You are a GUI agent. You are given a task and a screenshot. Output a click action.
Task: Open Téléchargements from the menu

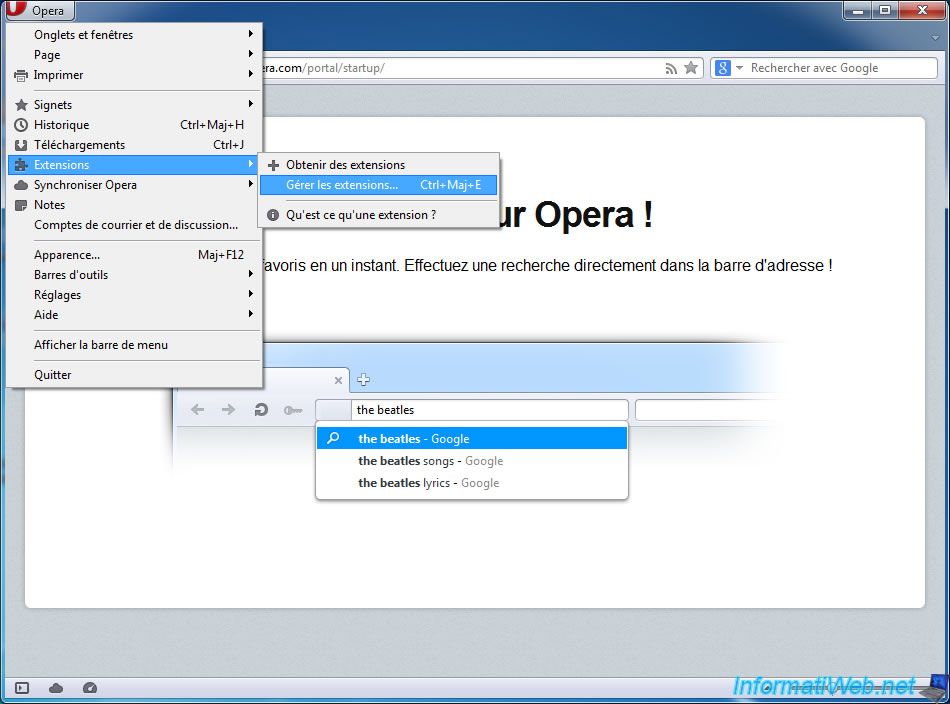pyautogui.click(x=79, y=145)
